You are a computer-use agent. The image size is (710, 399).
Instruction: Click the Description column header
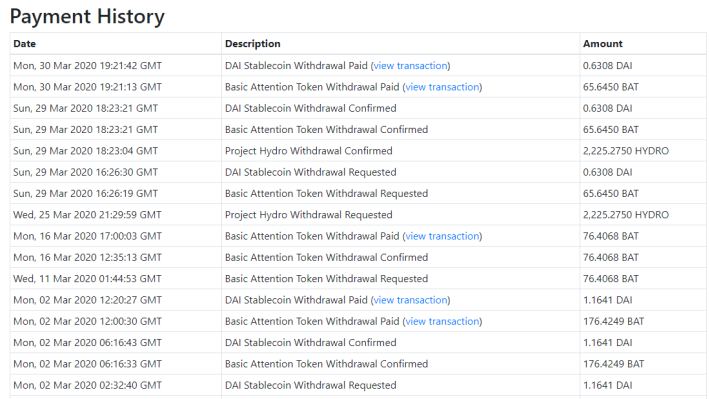253,44
